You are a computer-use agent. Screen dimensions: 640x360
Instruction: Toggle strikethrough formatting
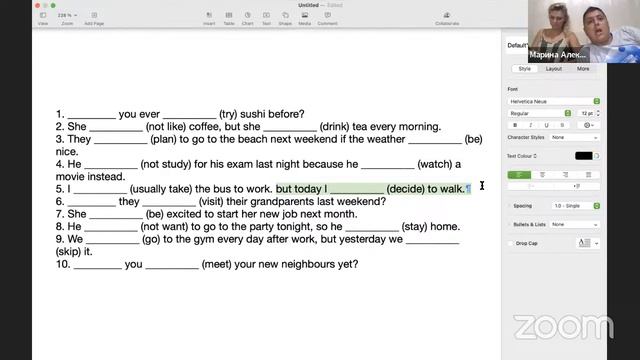pos(562,125)
